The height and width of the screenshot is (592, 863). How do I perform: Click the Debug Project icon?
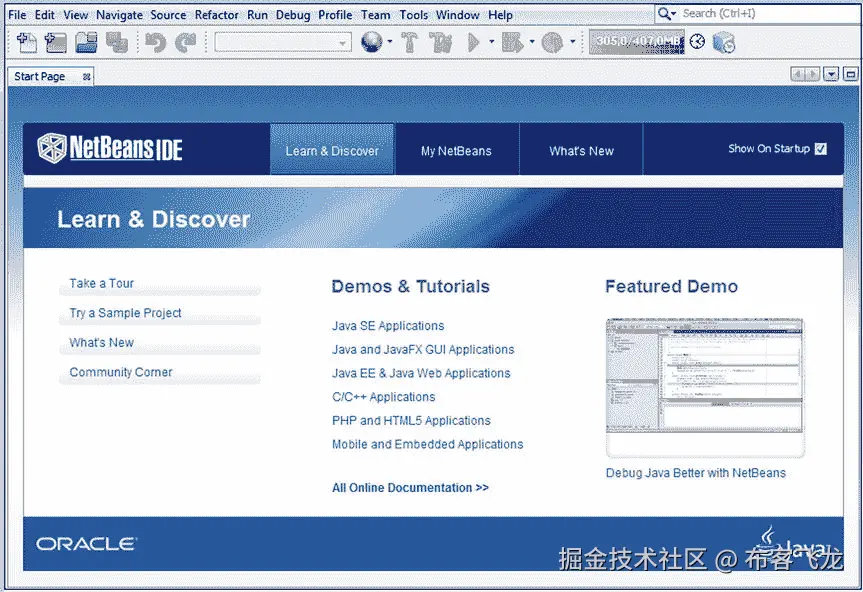pos(512,42)
